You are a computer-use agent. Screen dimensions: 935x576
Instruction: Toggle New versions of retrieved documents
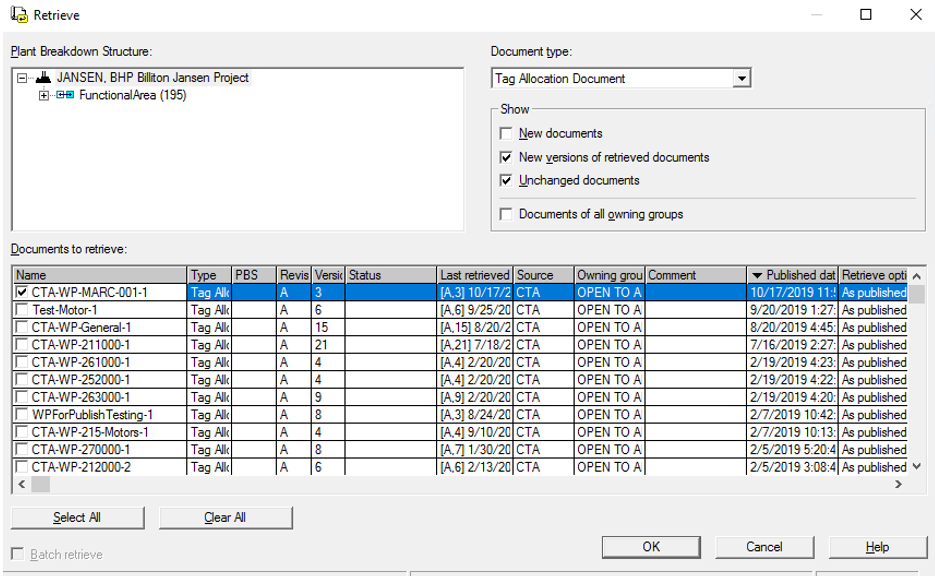(506, 158)
